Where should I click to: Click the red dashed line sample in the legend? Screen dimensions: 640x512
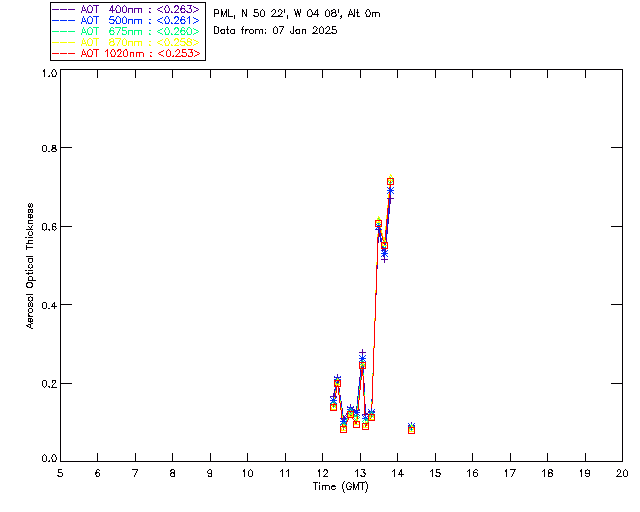[64, 53]
